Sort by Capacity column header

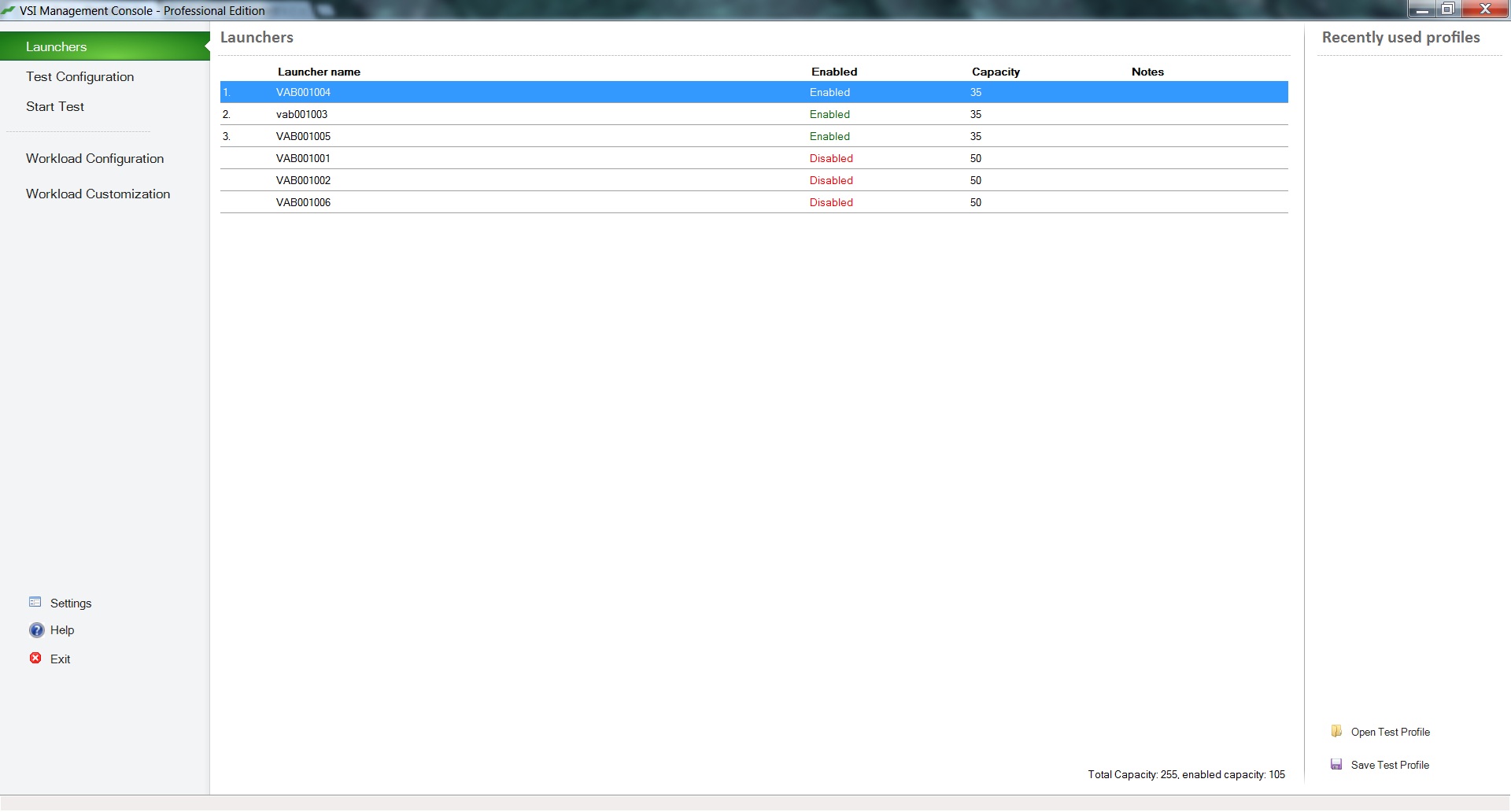pos(996,72)
